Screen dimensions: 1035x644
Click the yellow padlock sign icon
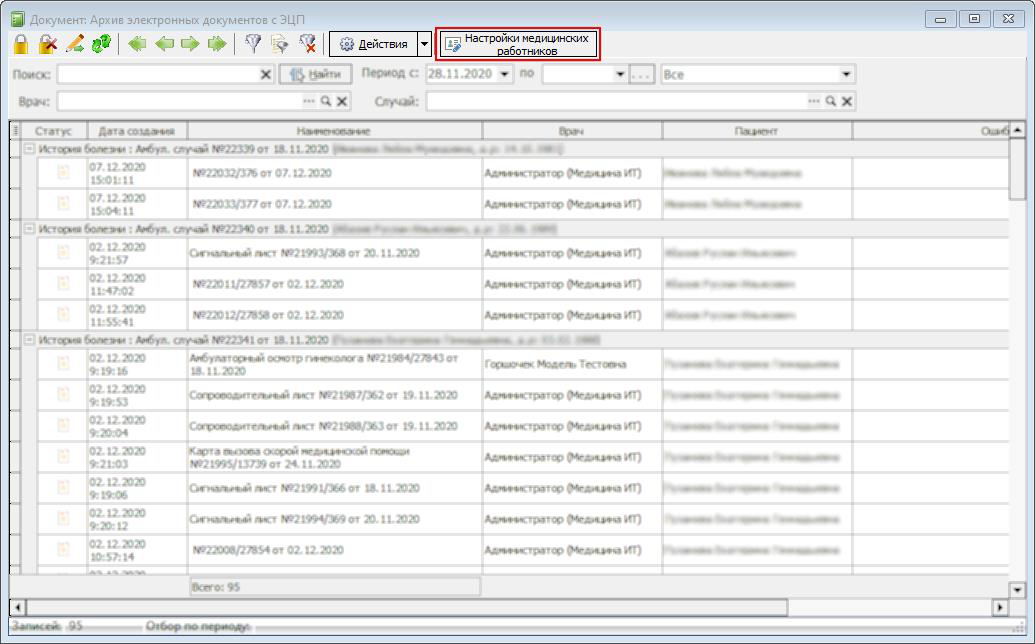click(21, 44)
